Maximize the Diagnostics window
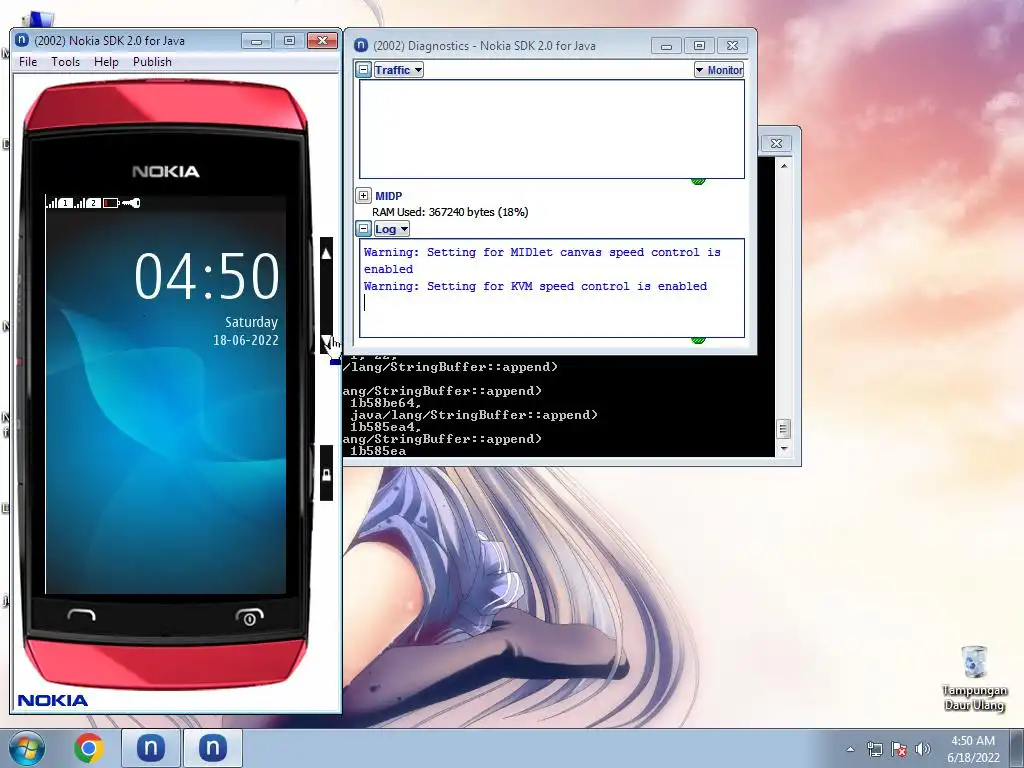 click(x=699, y=46)
